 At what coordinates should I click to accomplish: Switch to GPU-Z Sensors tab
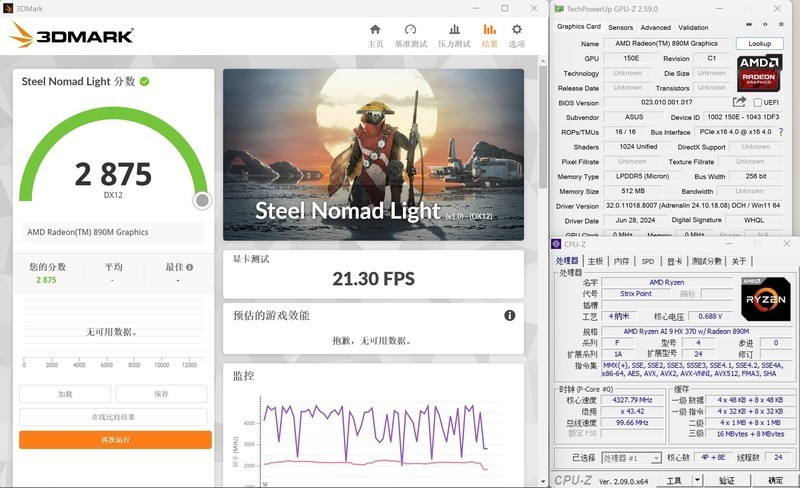click(x=620, y=28)
